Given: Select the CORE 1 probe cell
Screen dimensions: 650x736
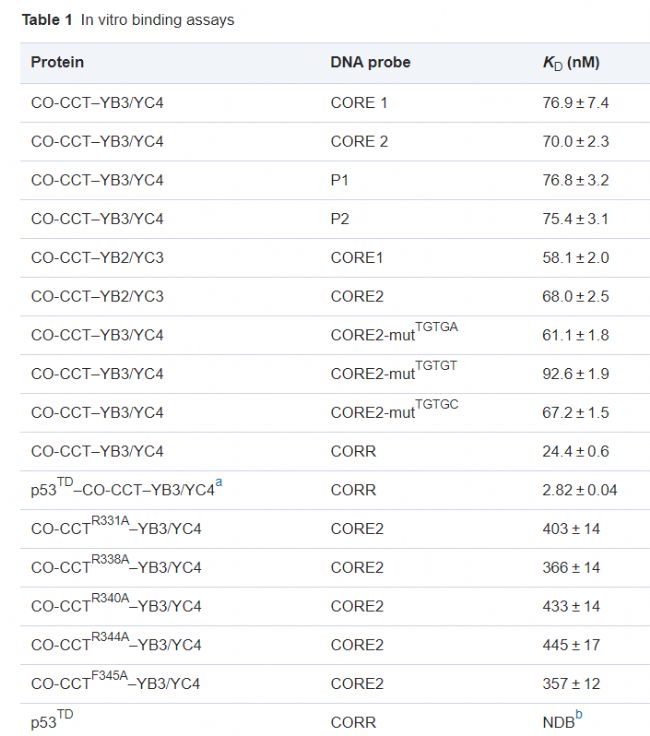Looking at the screenshot, I should [359, 103].
